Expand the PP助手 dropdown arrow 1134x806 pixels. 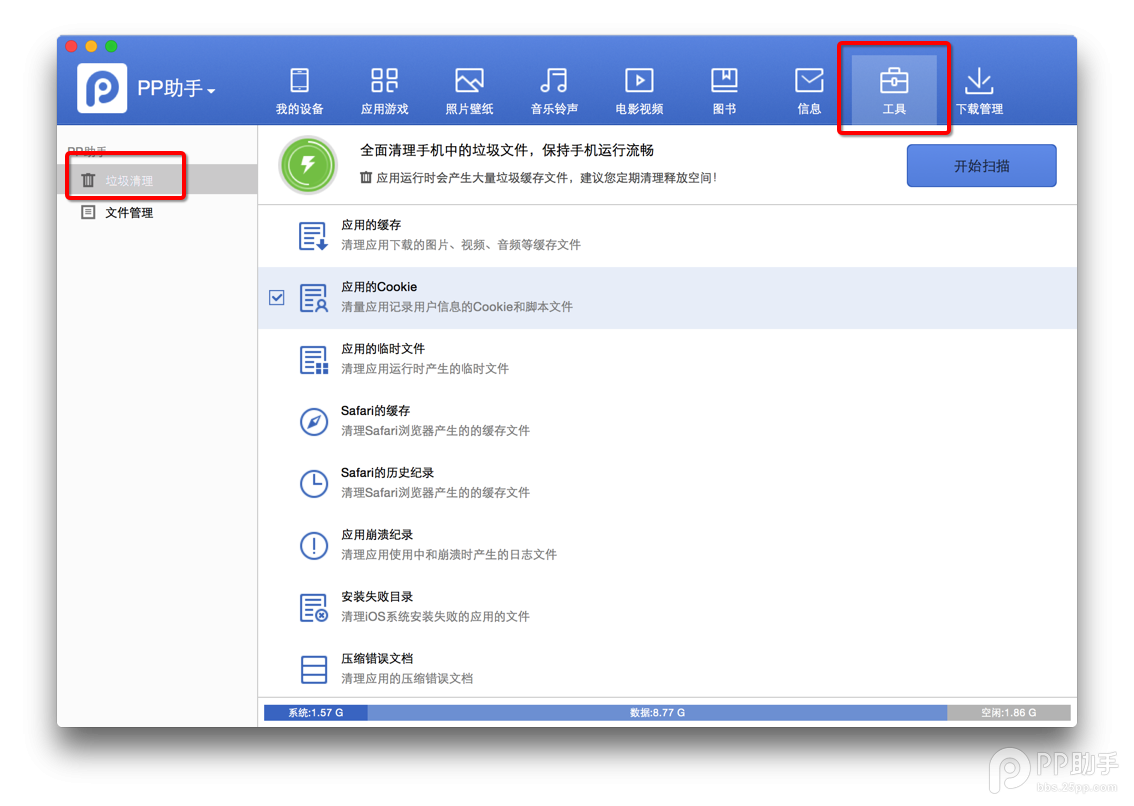pos(211,91)
